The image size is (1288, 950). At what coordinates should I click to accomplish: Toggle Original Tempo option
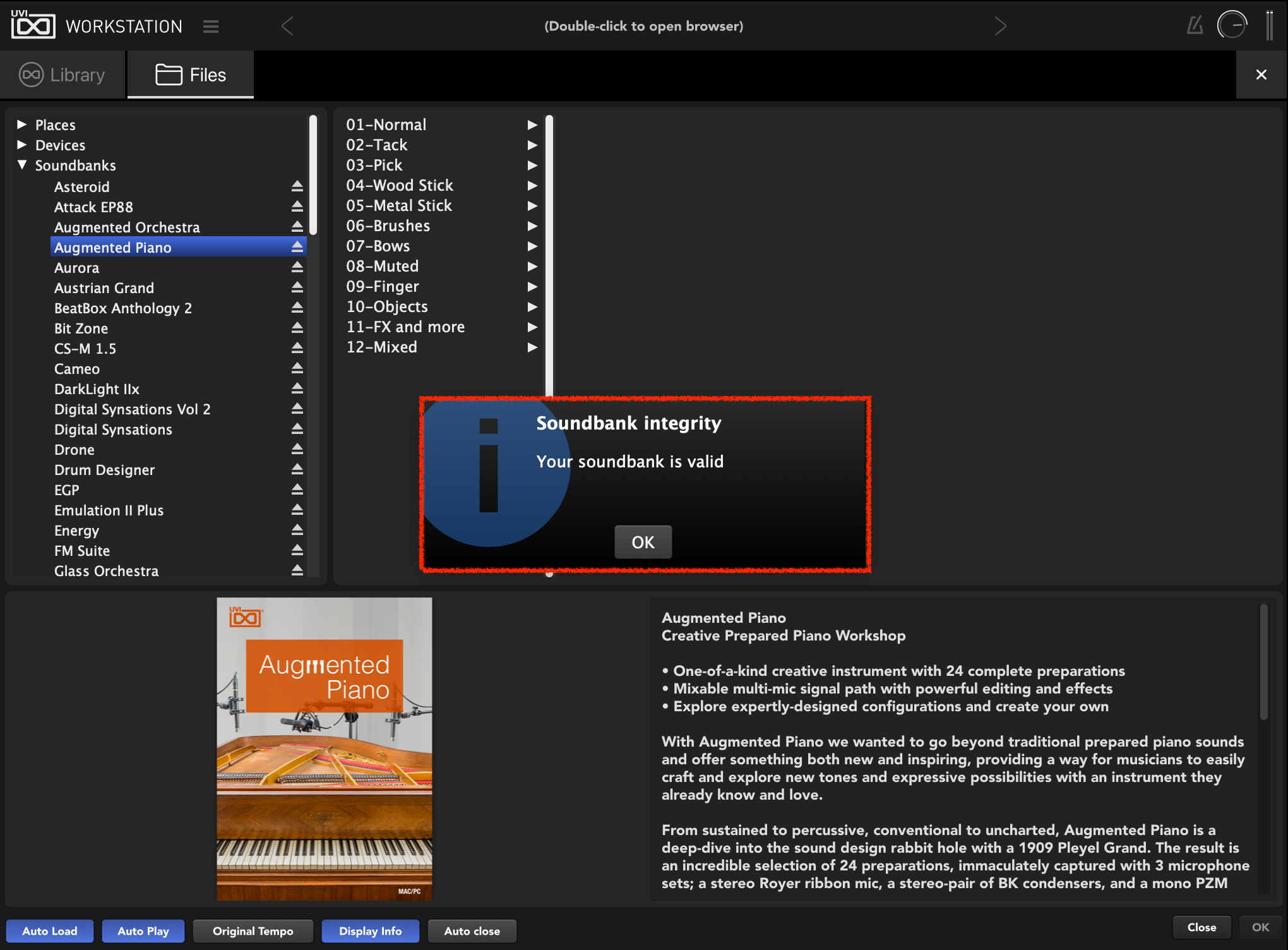click(253, 930)
